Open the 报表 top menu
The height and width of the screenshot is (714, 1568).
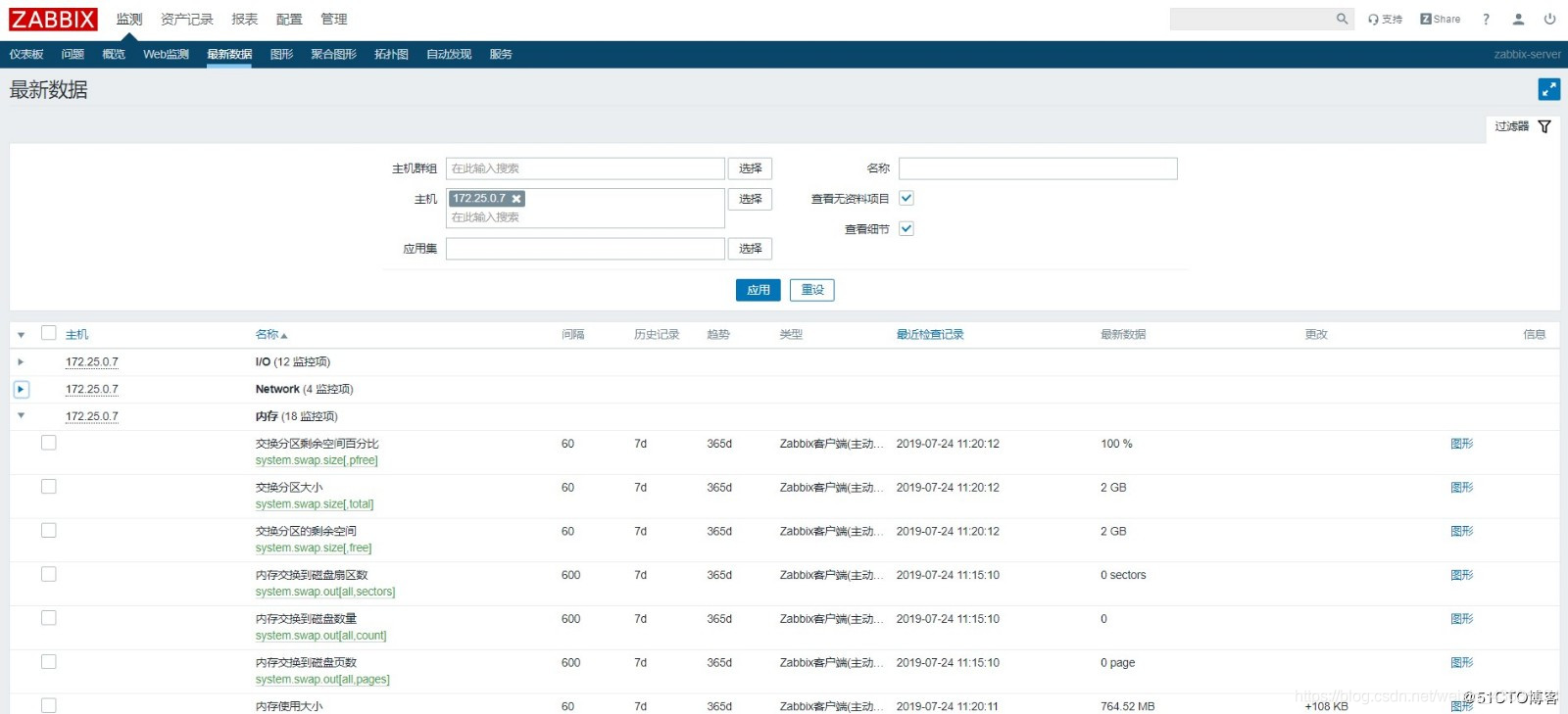point(245,19)
